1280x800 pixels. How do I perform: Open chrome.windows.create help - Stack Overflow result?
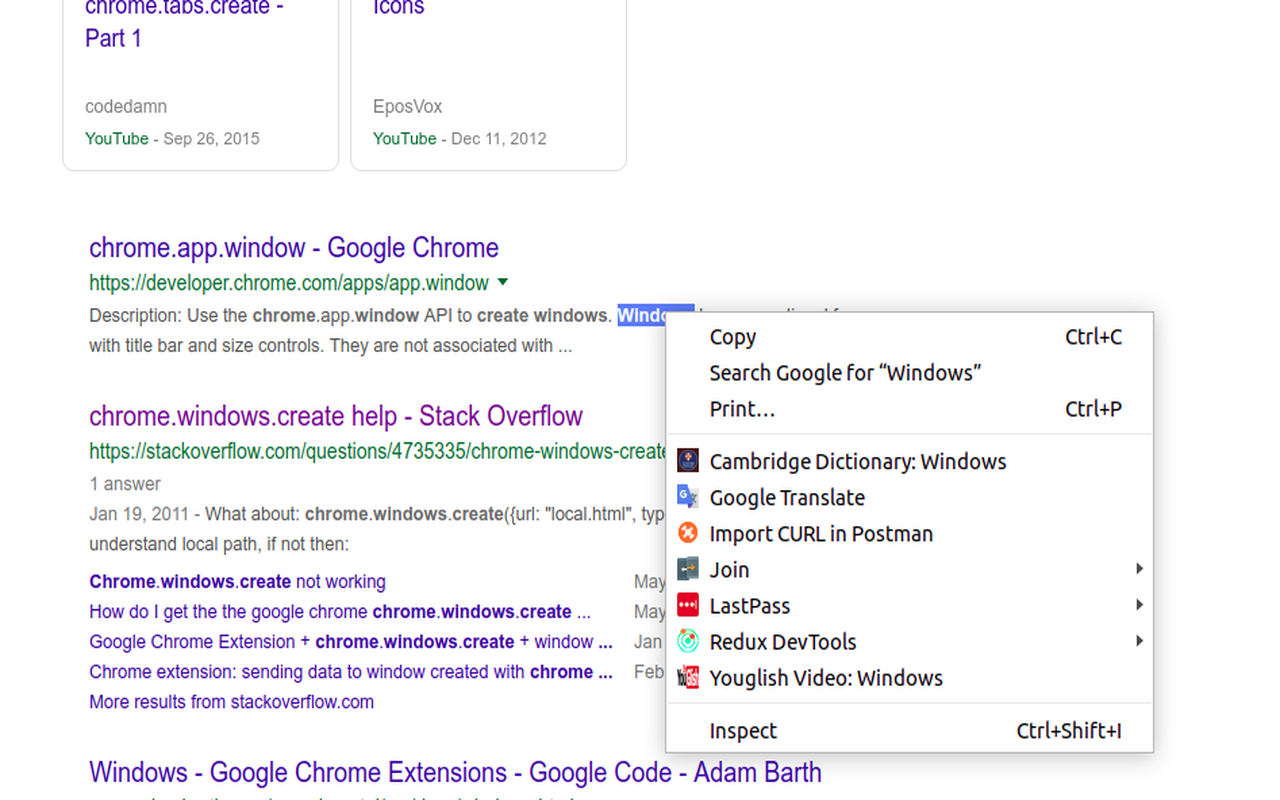click(x=336, y=416)
